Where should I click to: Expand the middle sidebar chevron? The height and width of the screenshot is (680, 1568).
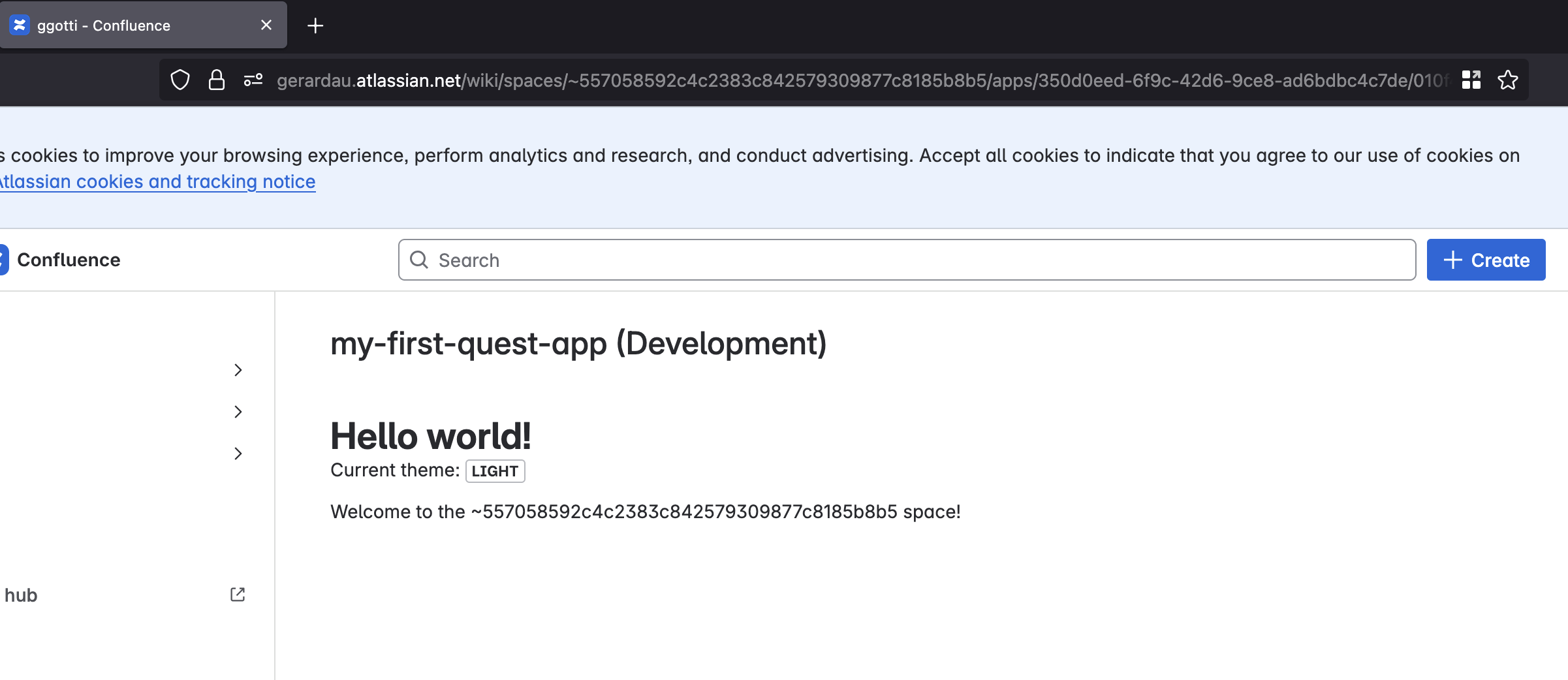tap(238, 412)
